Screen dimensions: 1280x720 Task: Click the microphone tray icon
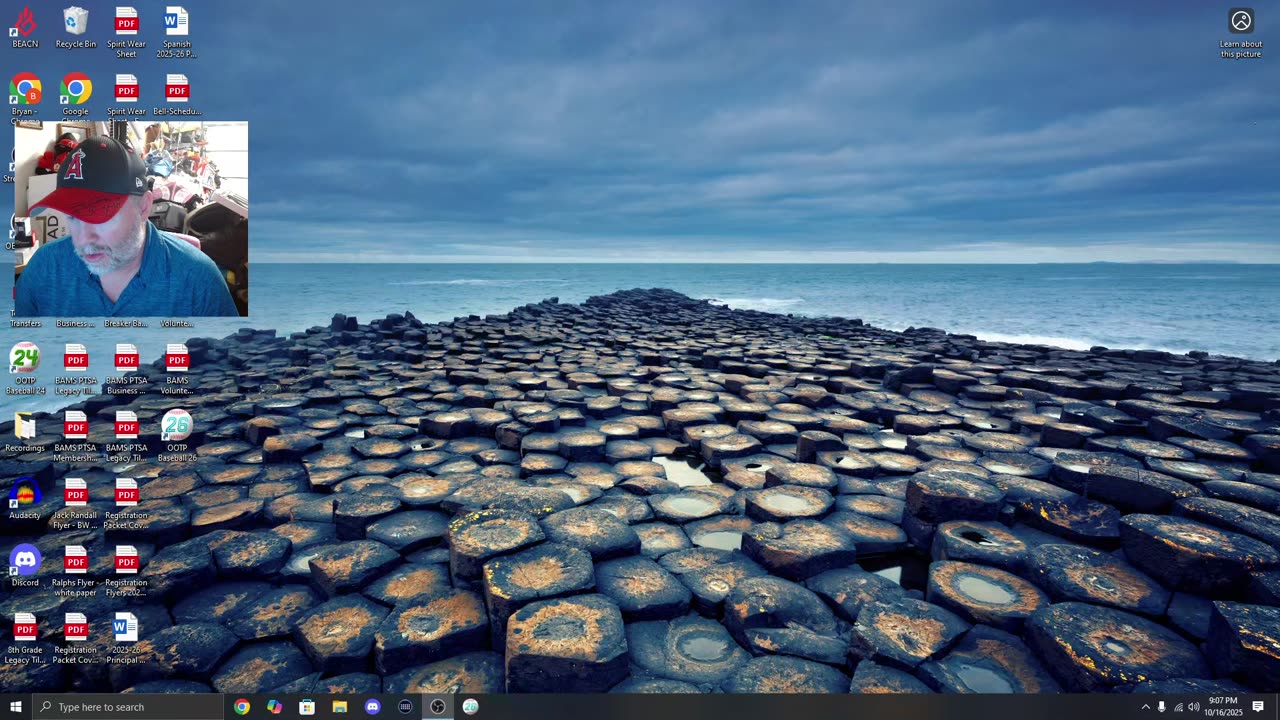(x=1162, y=707)
